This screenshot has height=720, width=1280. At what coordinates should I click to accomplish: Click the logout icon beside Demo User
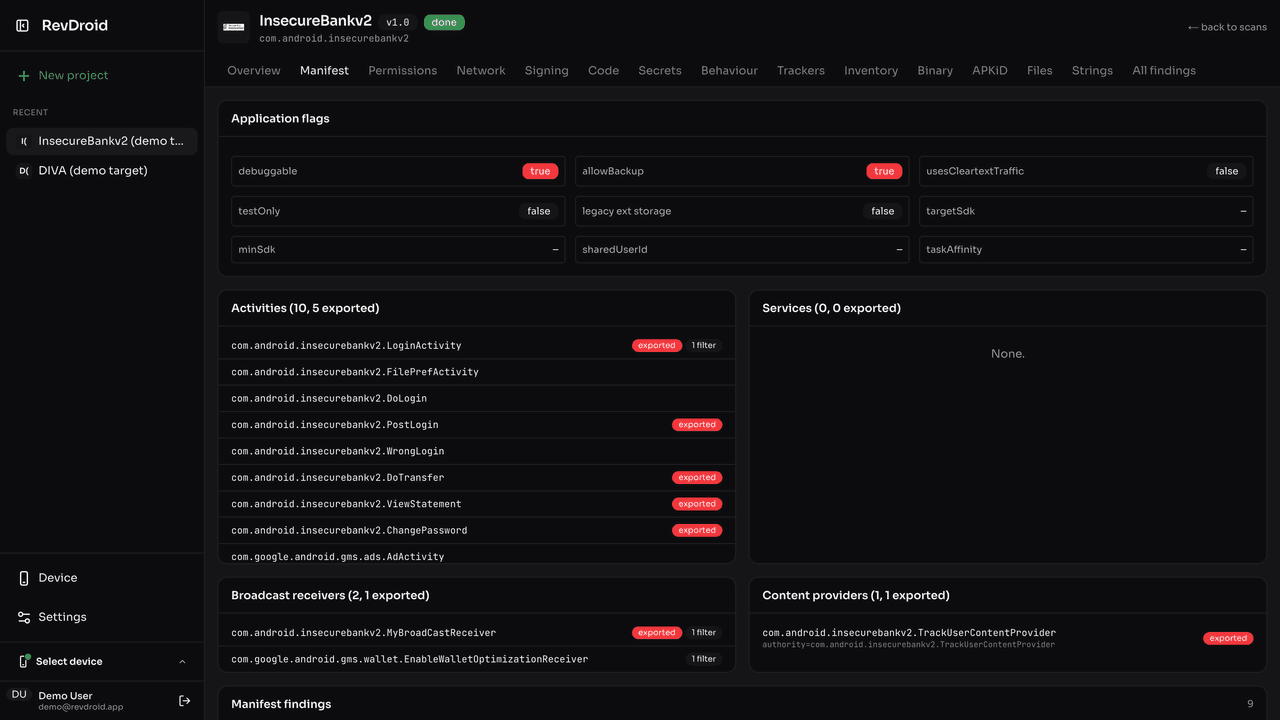(184, 701)
